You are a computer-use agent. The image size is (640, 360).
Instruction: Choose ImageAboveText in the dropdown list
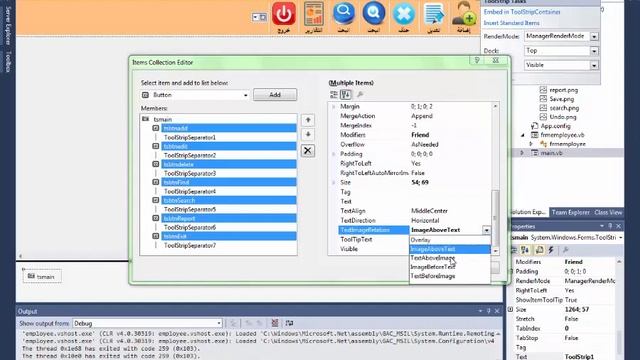coord(450,249)
